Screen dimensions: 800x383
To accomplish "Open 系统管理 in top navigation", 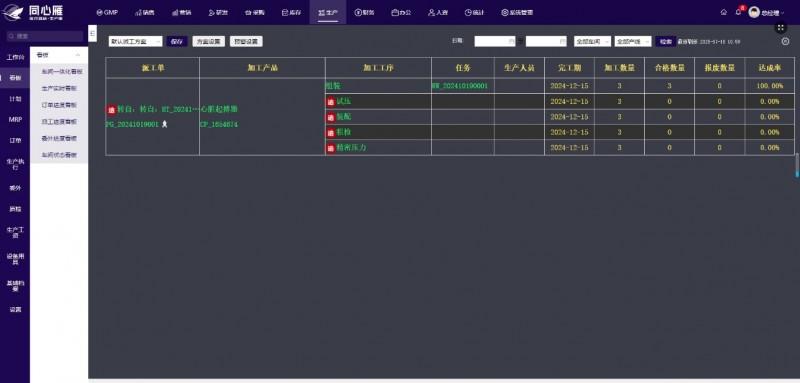I will (517, 12).
